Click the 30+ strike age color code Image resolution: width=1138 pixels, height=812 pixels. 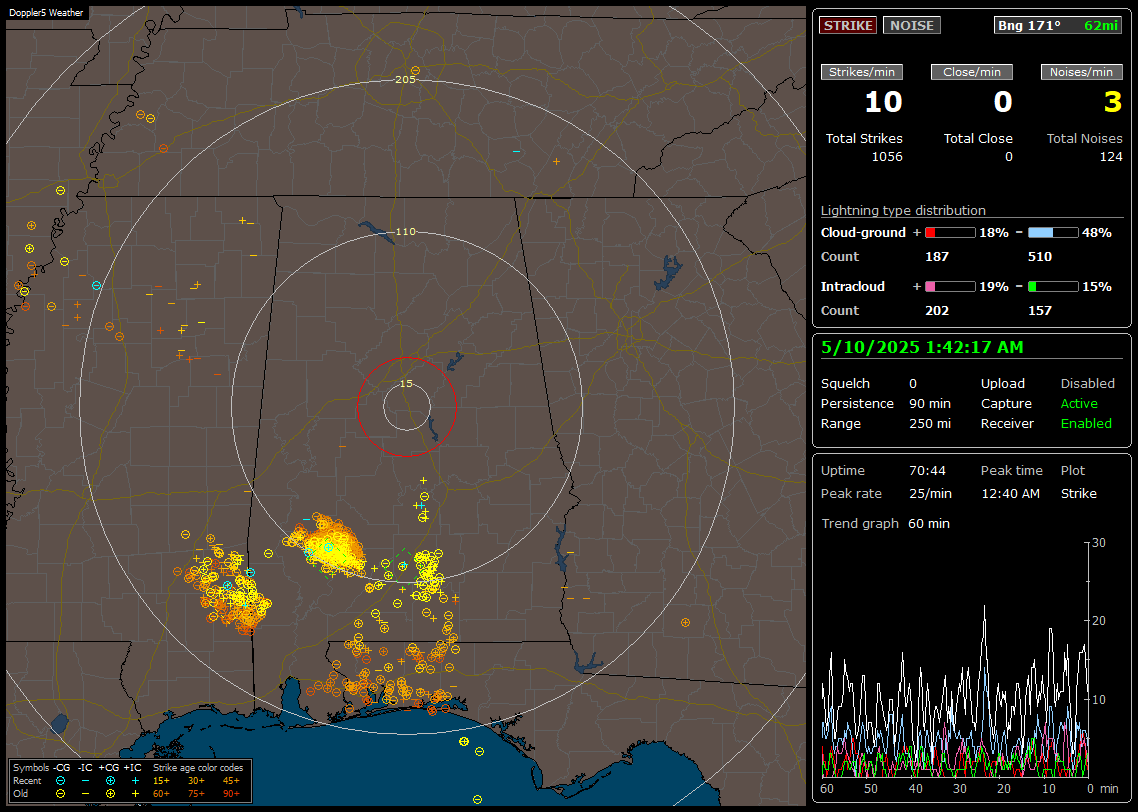coord(196,781)
